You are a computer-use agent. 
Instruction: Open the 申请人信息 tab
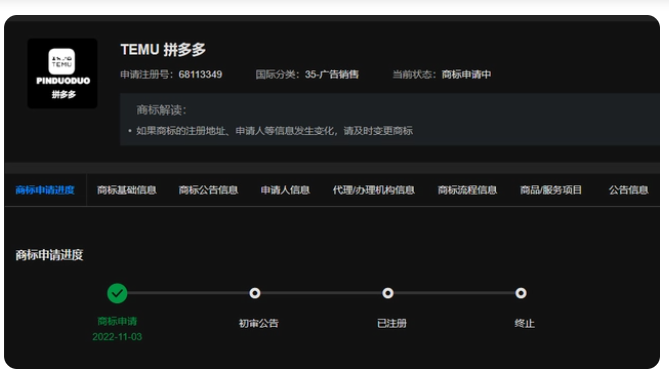(285, 190)
